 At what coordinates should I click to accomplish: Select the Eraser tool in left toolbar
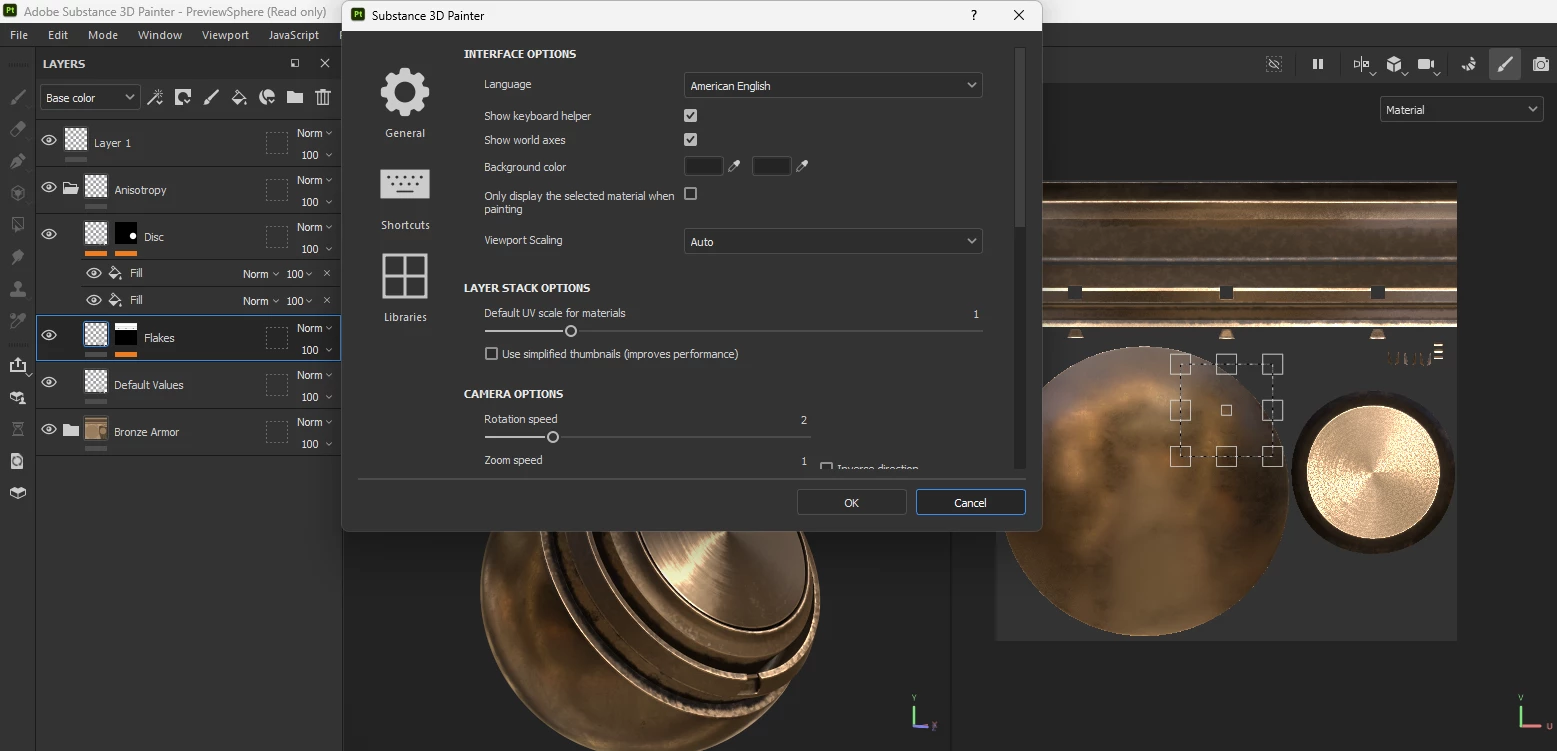(17, 129)
